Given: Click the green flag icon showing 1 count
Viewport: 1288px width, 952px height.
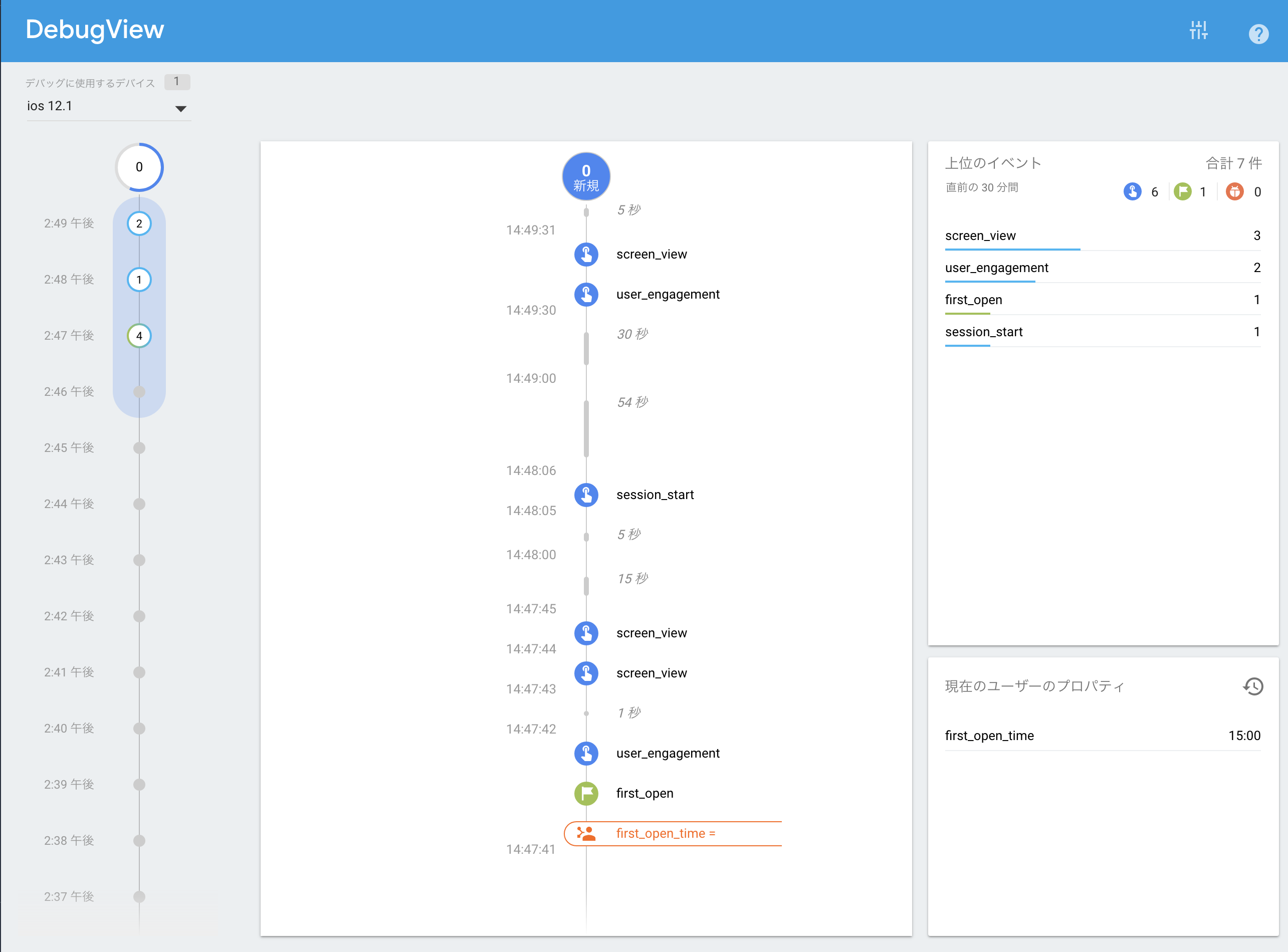Looking at the screenshot, I should [x=1183, y=191].
